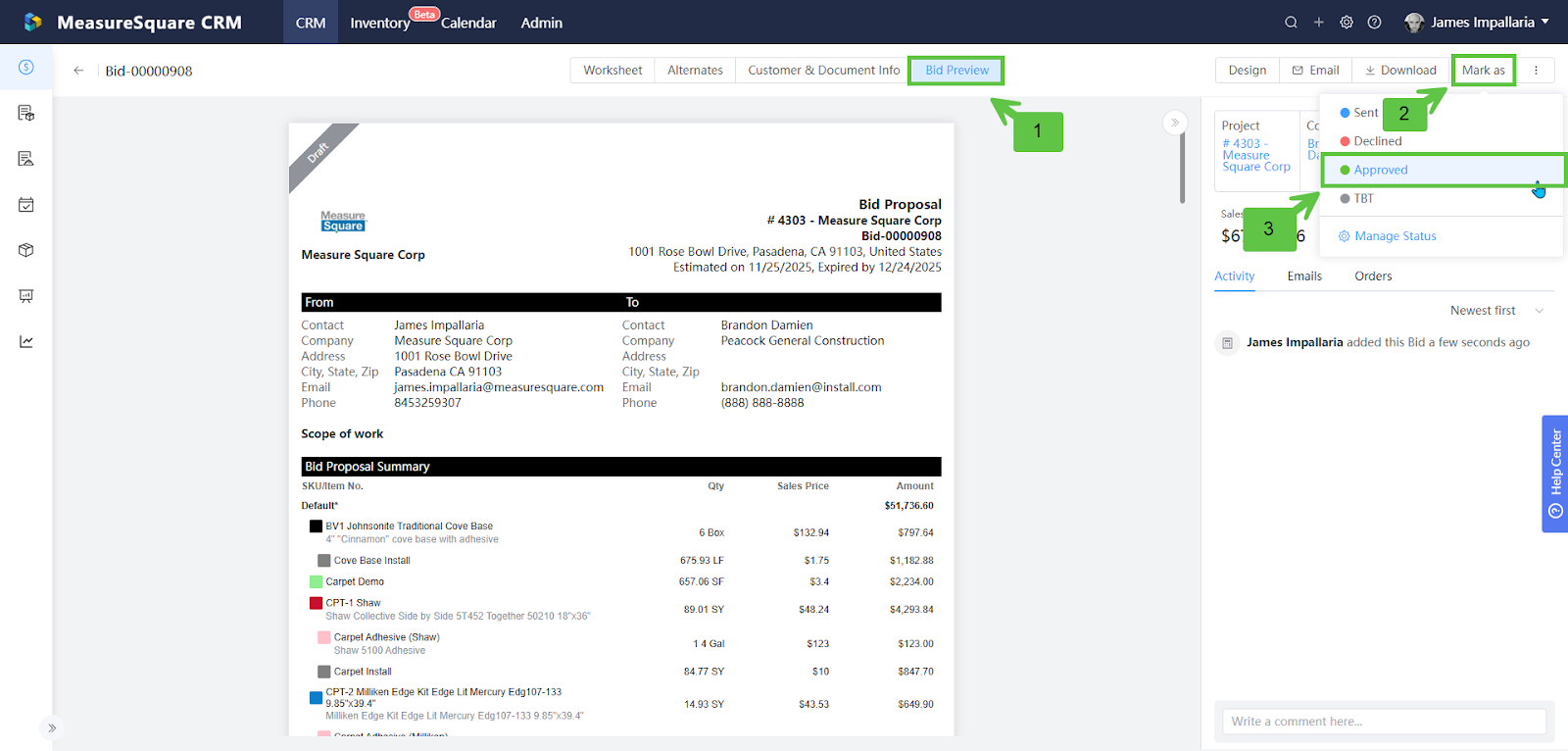The width and height of the screenshot is (1568, 751).
Task: Open the settings gear icon
Action: (1347, 23)
